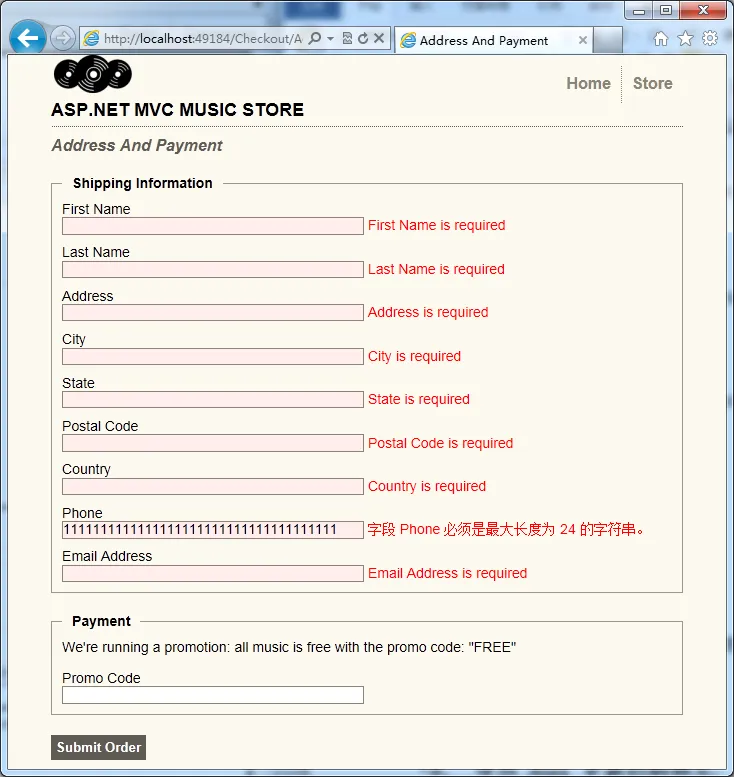This screenshot has width=734, height=777.
Task: Click the 'Email Address is required' error
Action: pos(447,573)
